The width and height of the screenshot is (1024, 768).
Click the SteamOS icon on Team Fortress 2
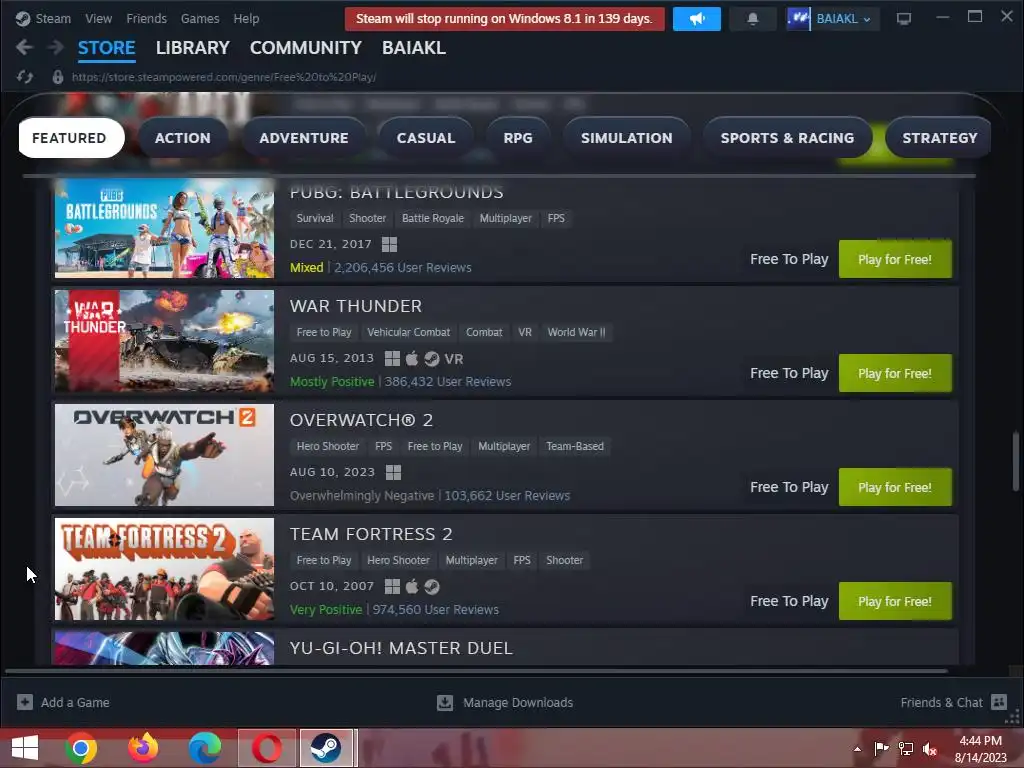[432, 586]
